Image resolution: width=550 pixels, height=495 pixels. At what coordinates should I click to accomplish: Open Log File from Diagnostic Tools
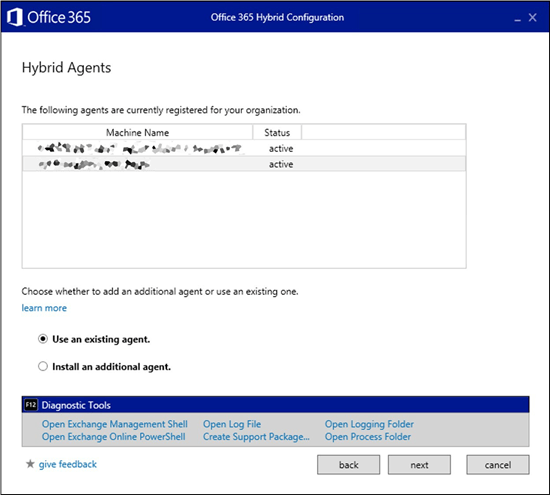pyautogui.click(x=232, y=424)
